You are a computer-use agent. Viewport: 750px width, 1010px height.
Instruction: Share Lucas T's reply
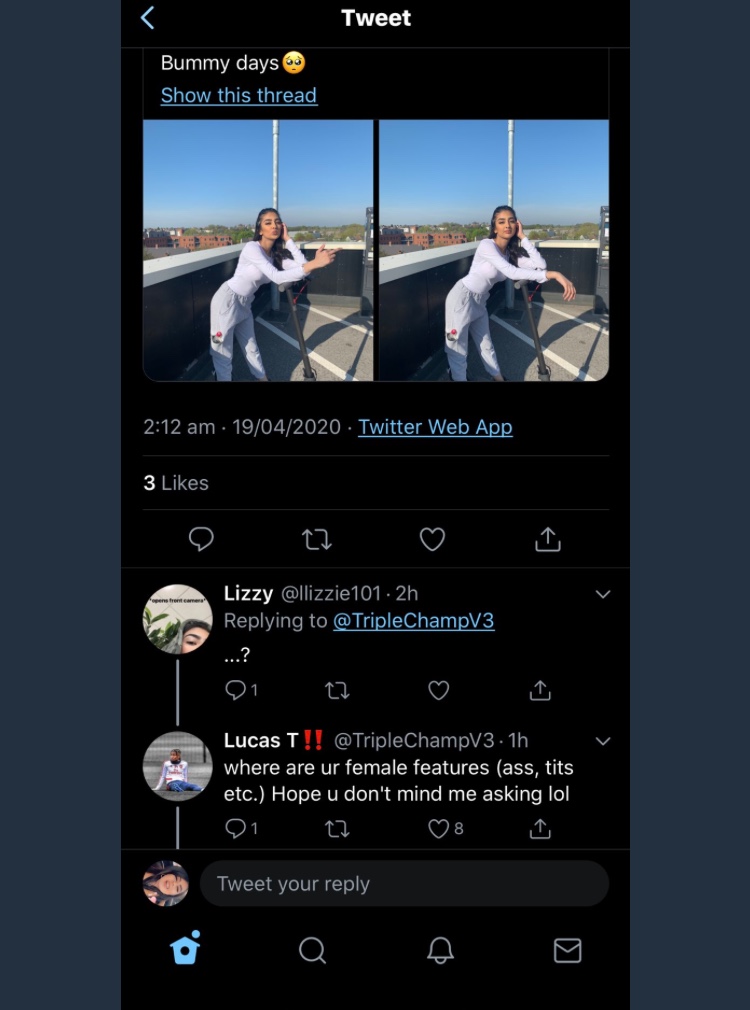click(540, 828)
